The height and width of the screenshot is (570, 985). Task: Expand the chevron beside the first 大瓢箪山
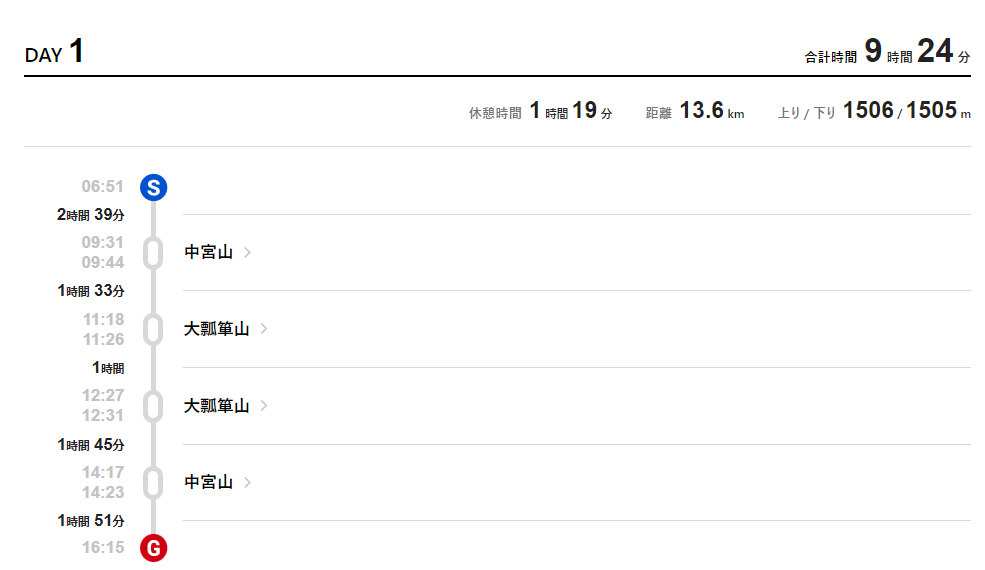click(x=264, y=329)
